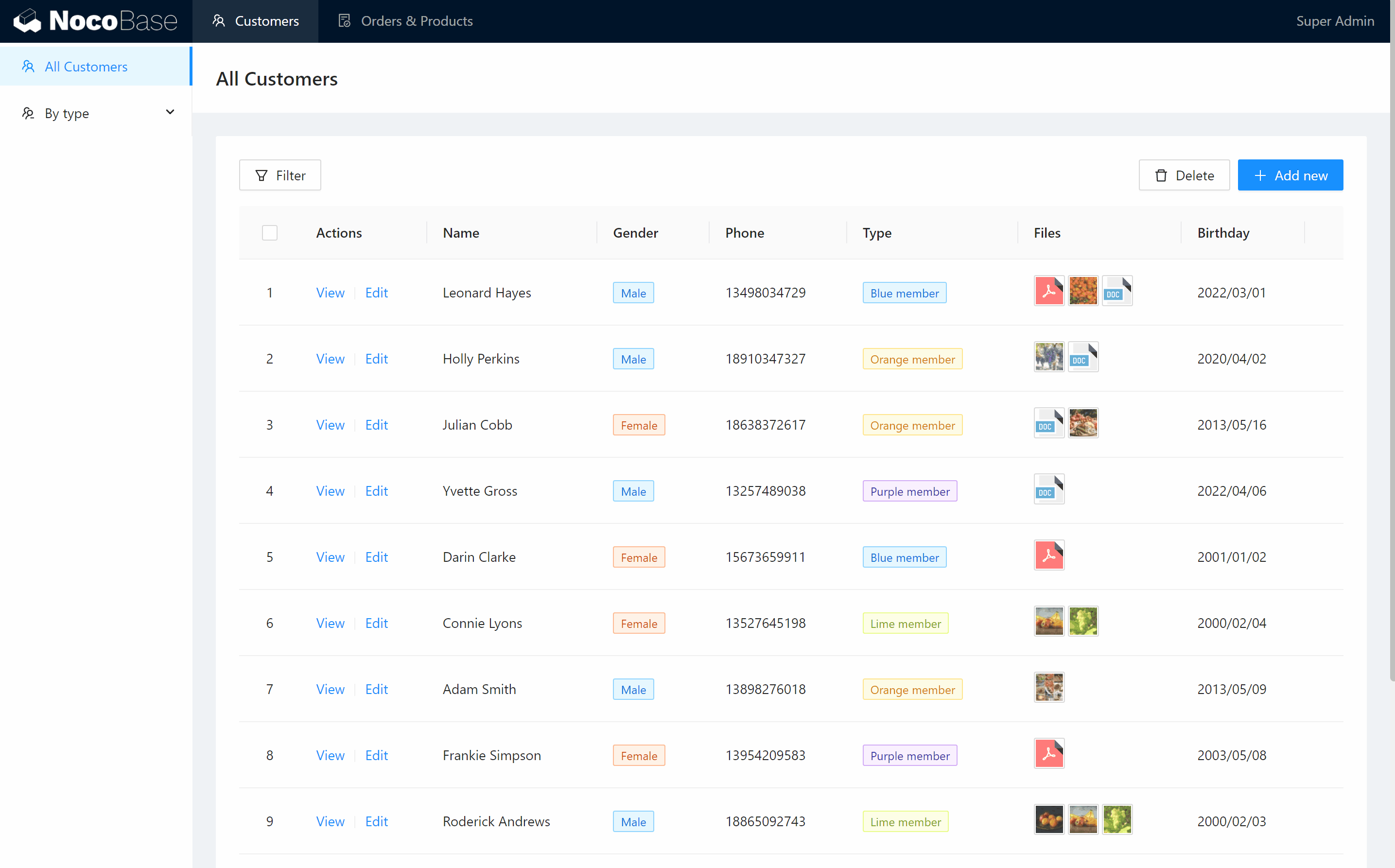Click the Add new button
The width and height of the screenshot is (1395, 868).
[1290, 175]
